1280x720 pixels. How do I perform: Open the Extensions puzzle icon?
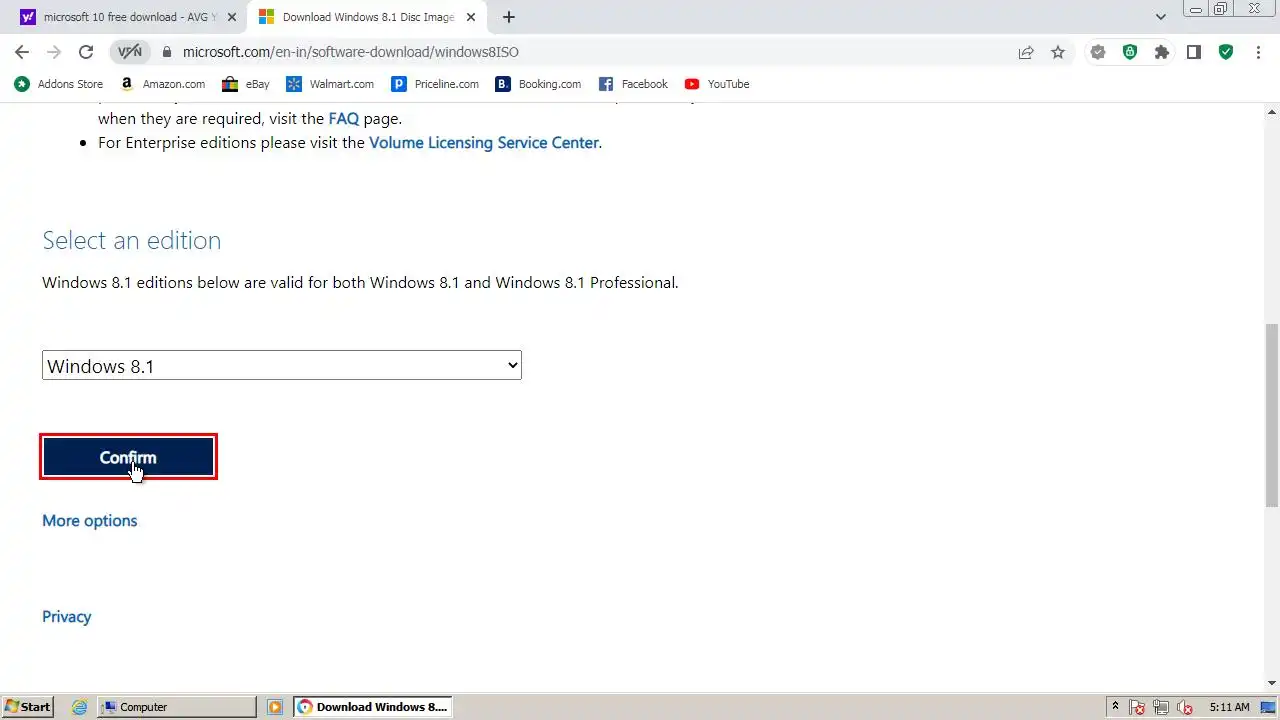[1162, 52]
